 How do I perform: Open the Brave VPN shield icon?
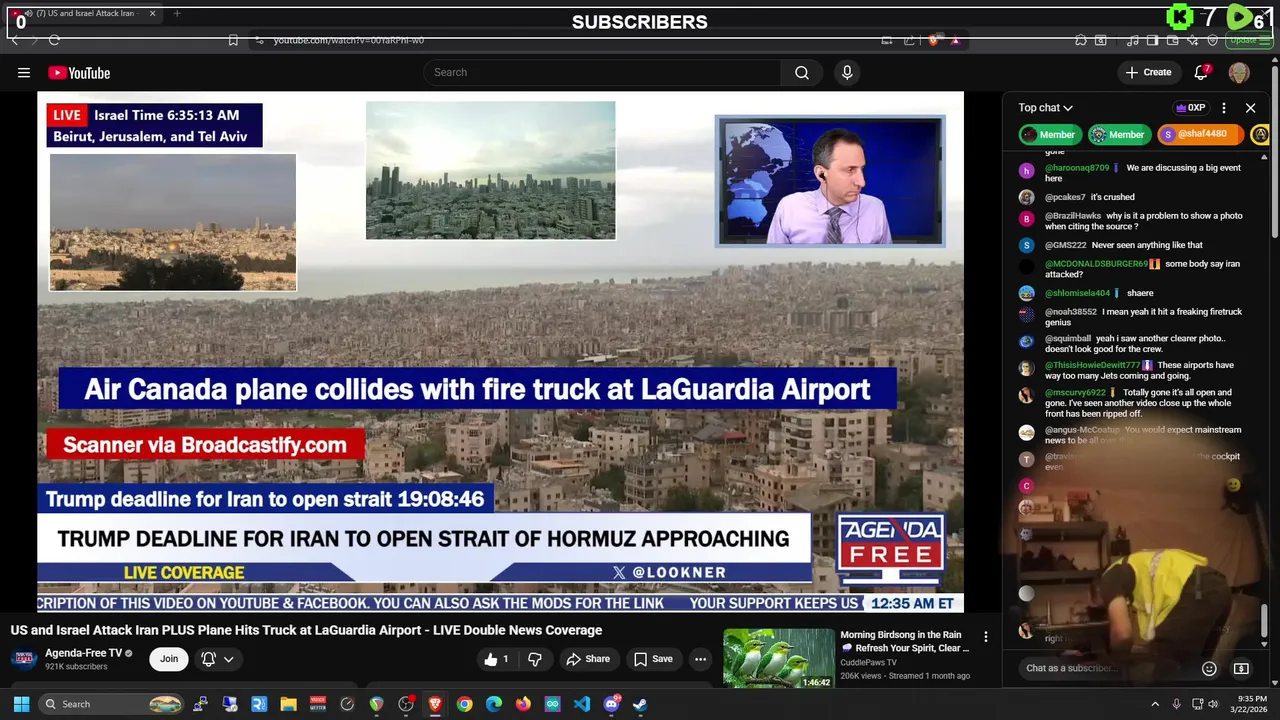tap(1213, 40)
